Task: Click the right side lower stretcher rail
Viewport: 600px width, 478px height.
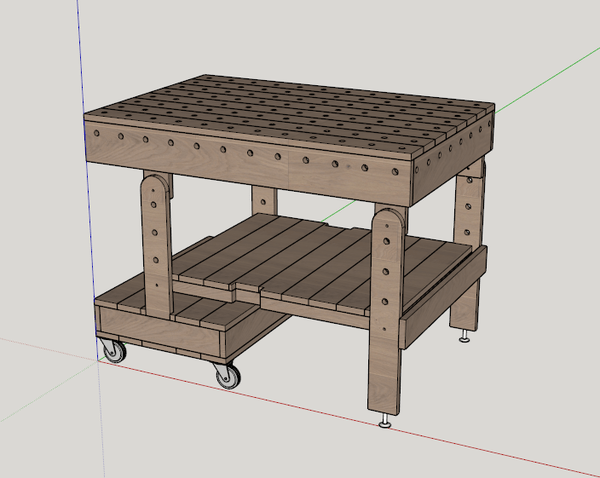Action: coord(435,312)
